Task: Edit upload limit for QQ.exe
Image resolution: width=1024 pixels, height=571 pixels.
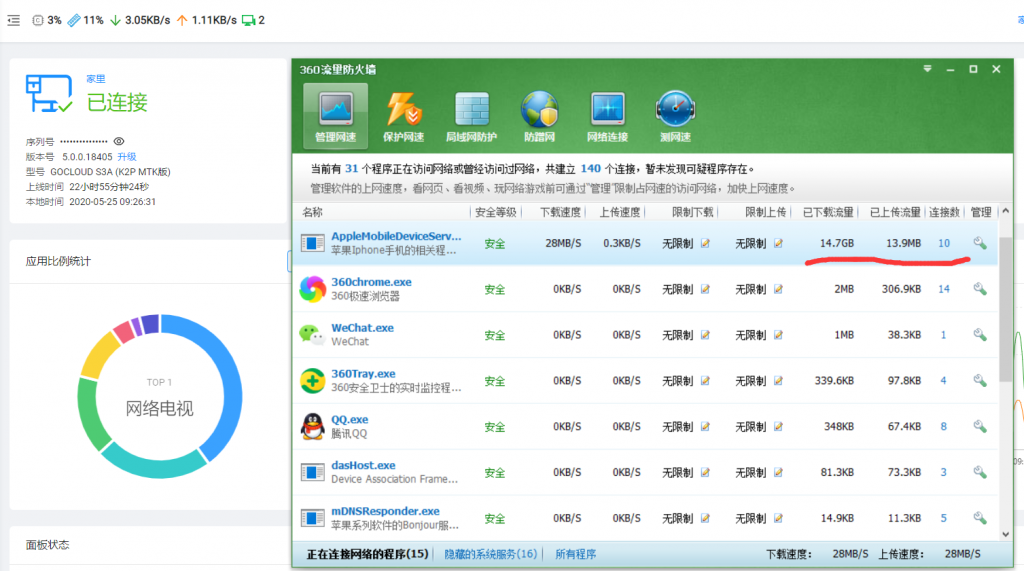Action: [x=778, y=426]
